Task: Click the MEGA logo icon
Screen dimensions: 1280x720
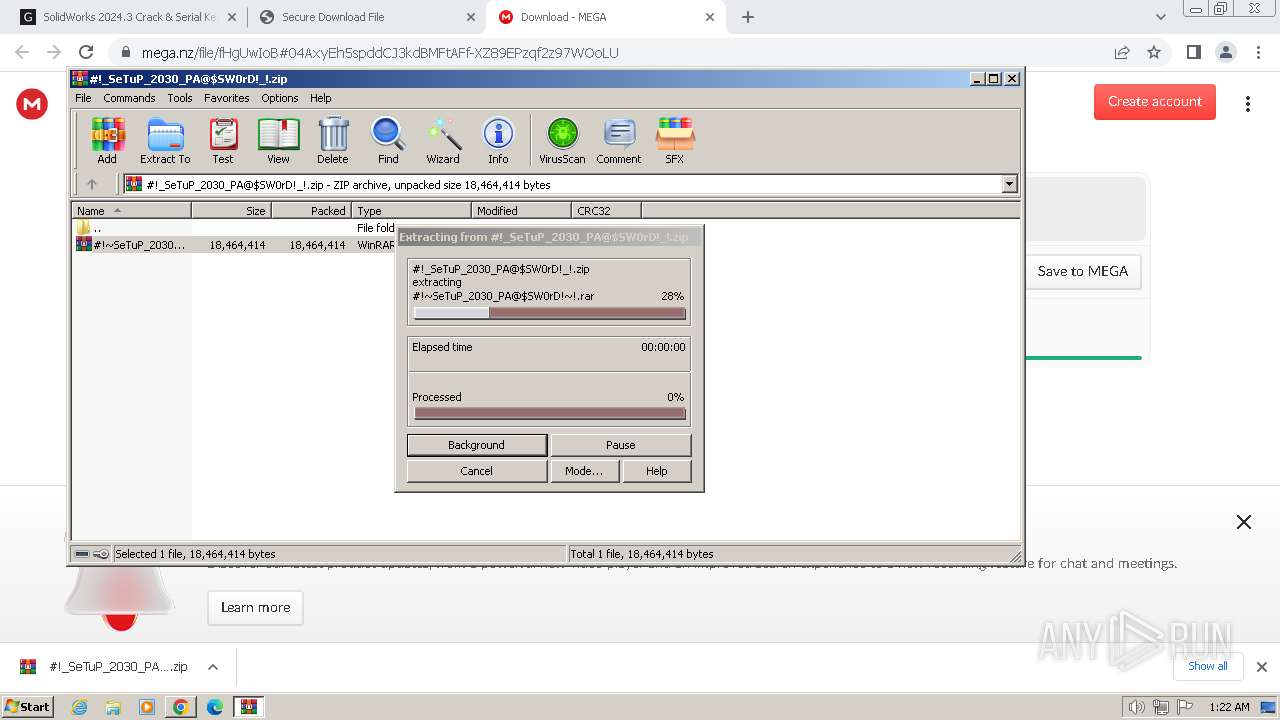Action: pyautogui.click(x=32, y=103)
